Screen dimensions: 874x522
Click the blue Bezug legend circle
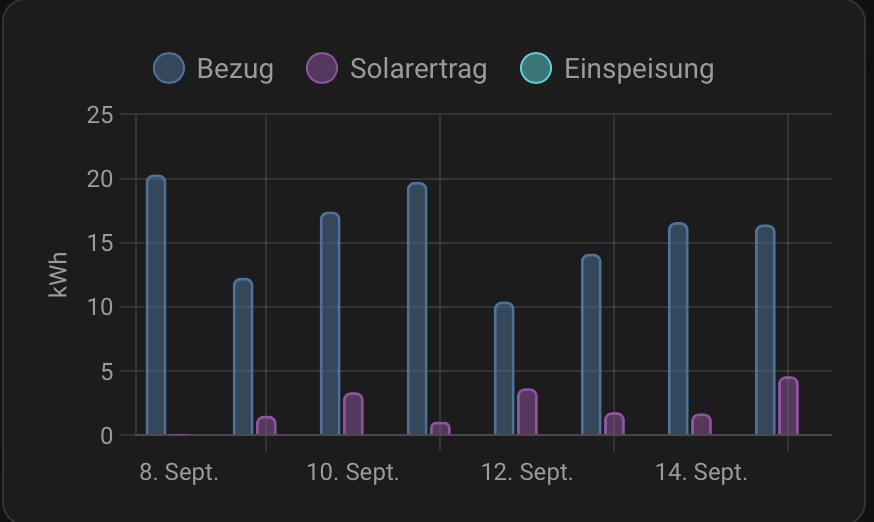[x=169, y=68]
